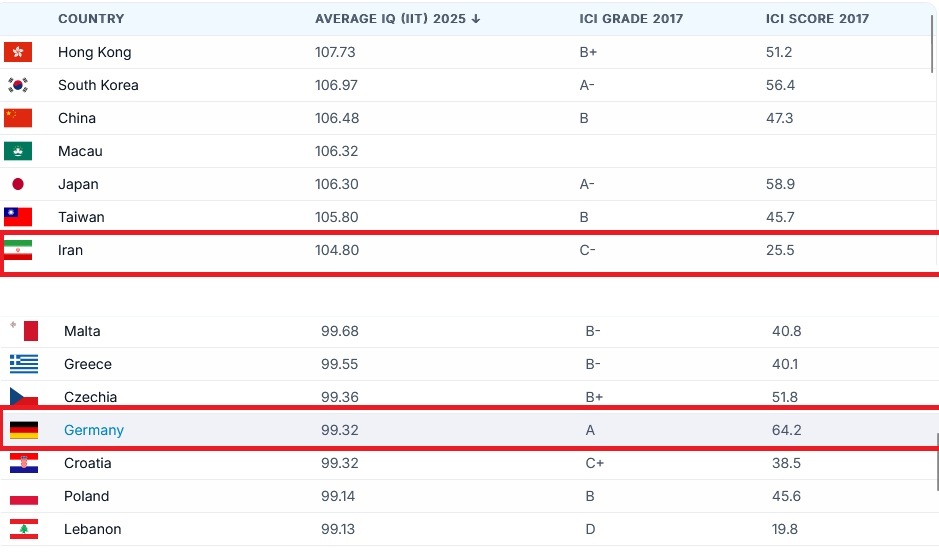The height and width of the screenshot is (552, 939).
Task: Select the Macau country name
Action: [x=80, y=151]
